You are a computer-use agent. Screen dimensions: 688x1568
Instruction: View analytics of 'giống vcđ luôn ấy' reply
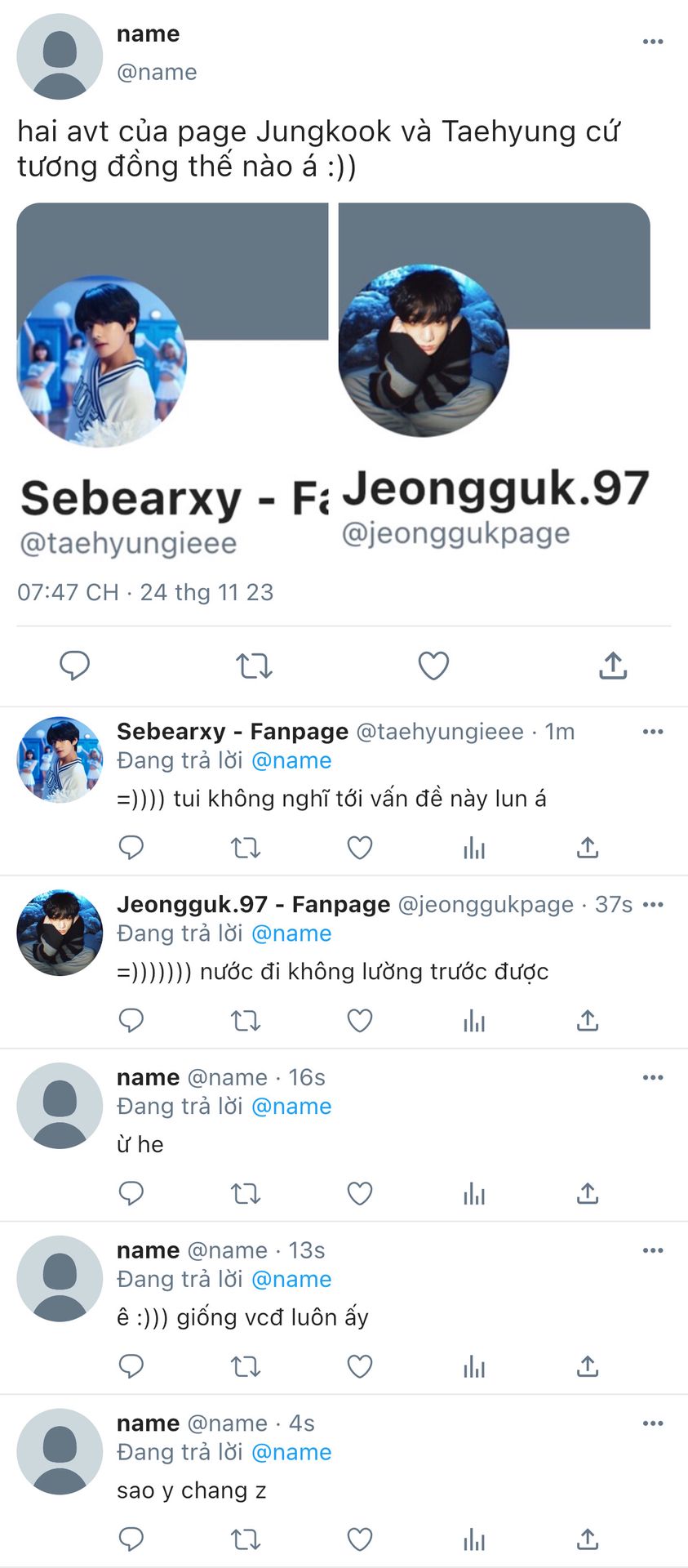(x=474, y=1366)
